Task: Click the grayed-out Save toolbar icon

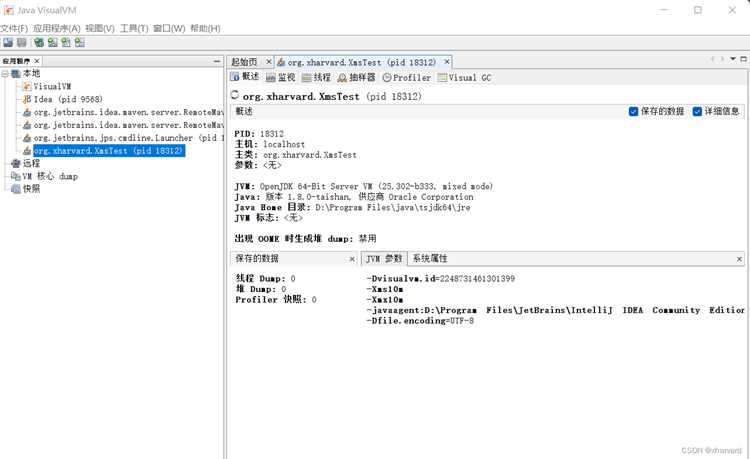Action: (x=22, y=43)
